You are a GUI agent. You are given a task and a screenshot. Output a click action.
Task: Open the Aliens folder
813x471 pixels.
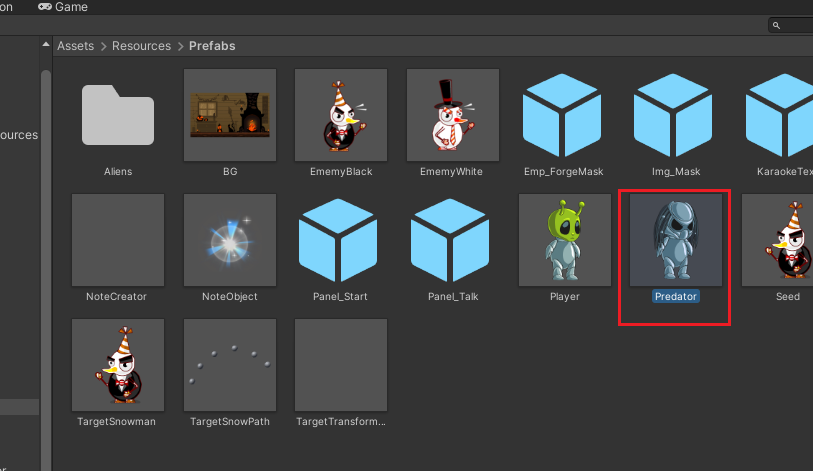click(118, 115)
